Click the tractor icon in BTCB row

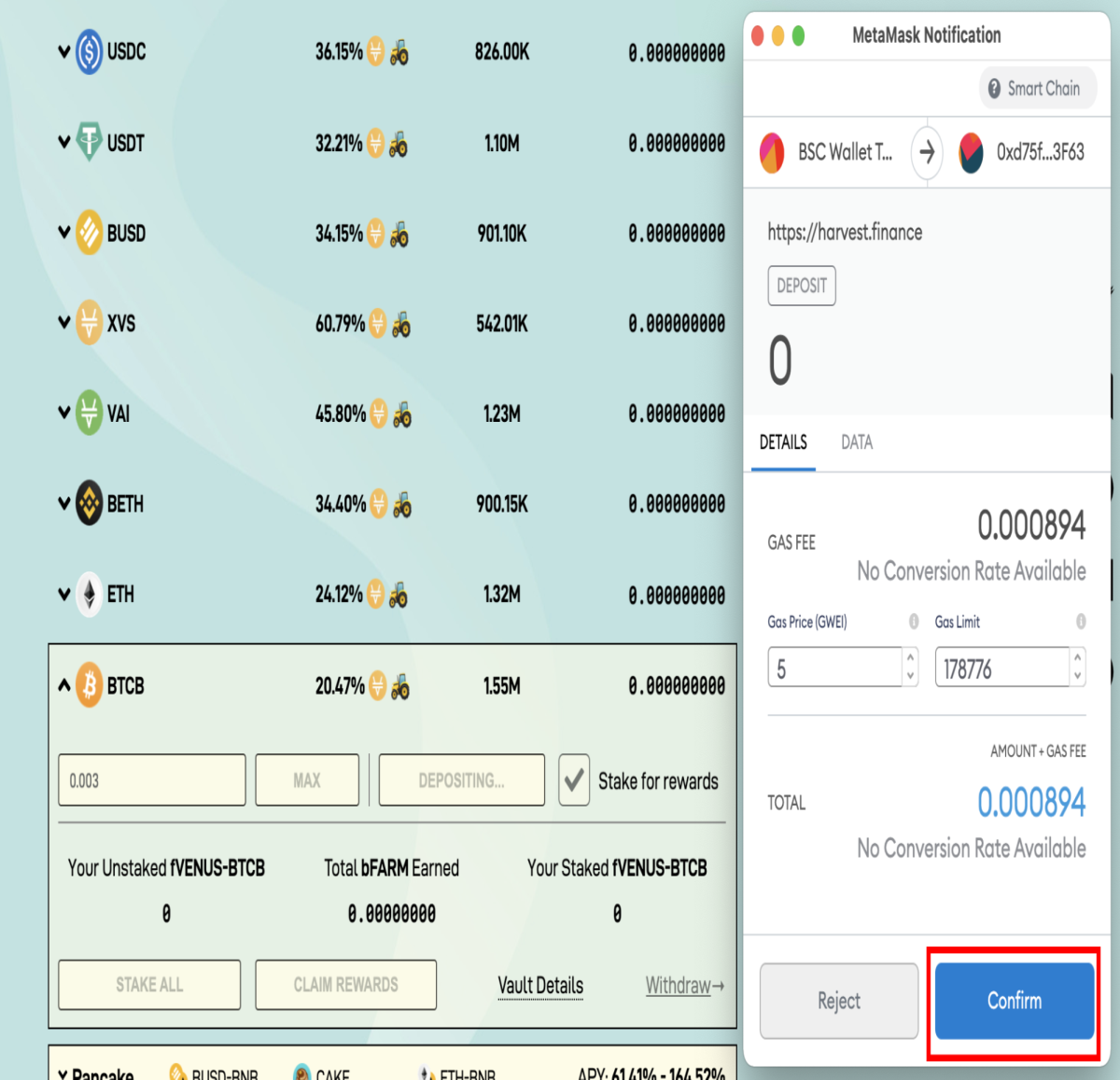tap(400, 687)
